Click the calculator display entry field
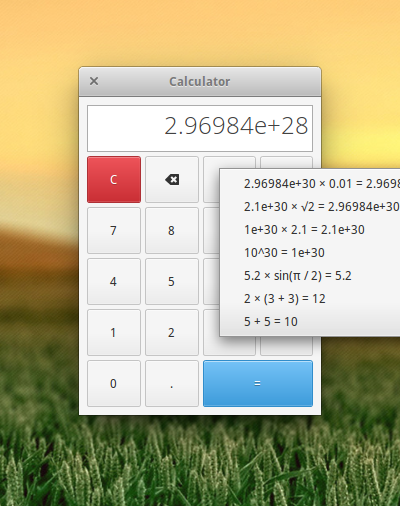The height and width of the screenshot is (506, 400). pos(200,128)
